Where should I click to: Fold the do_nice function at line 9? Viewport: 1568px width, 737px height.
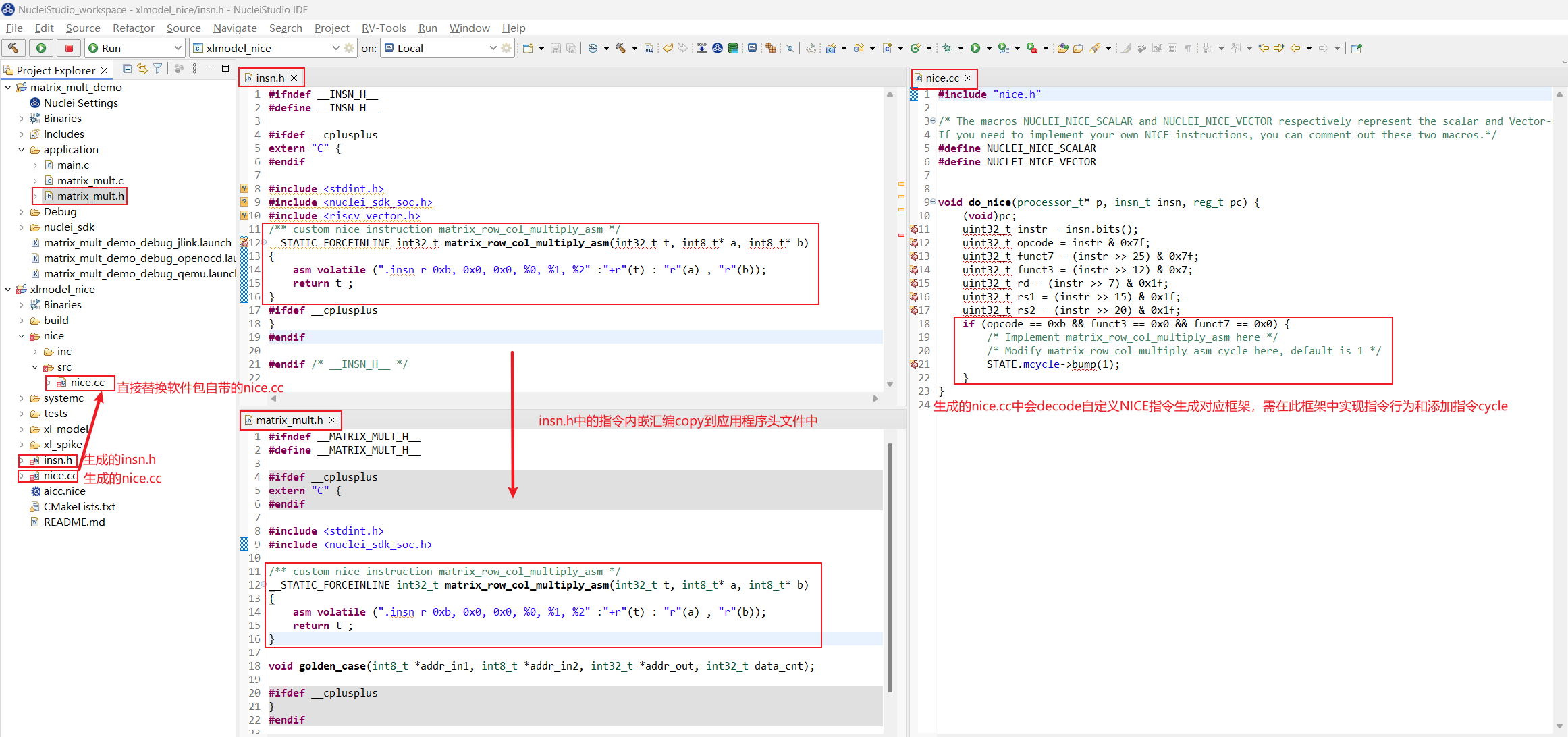point(933,202)
